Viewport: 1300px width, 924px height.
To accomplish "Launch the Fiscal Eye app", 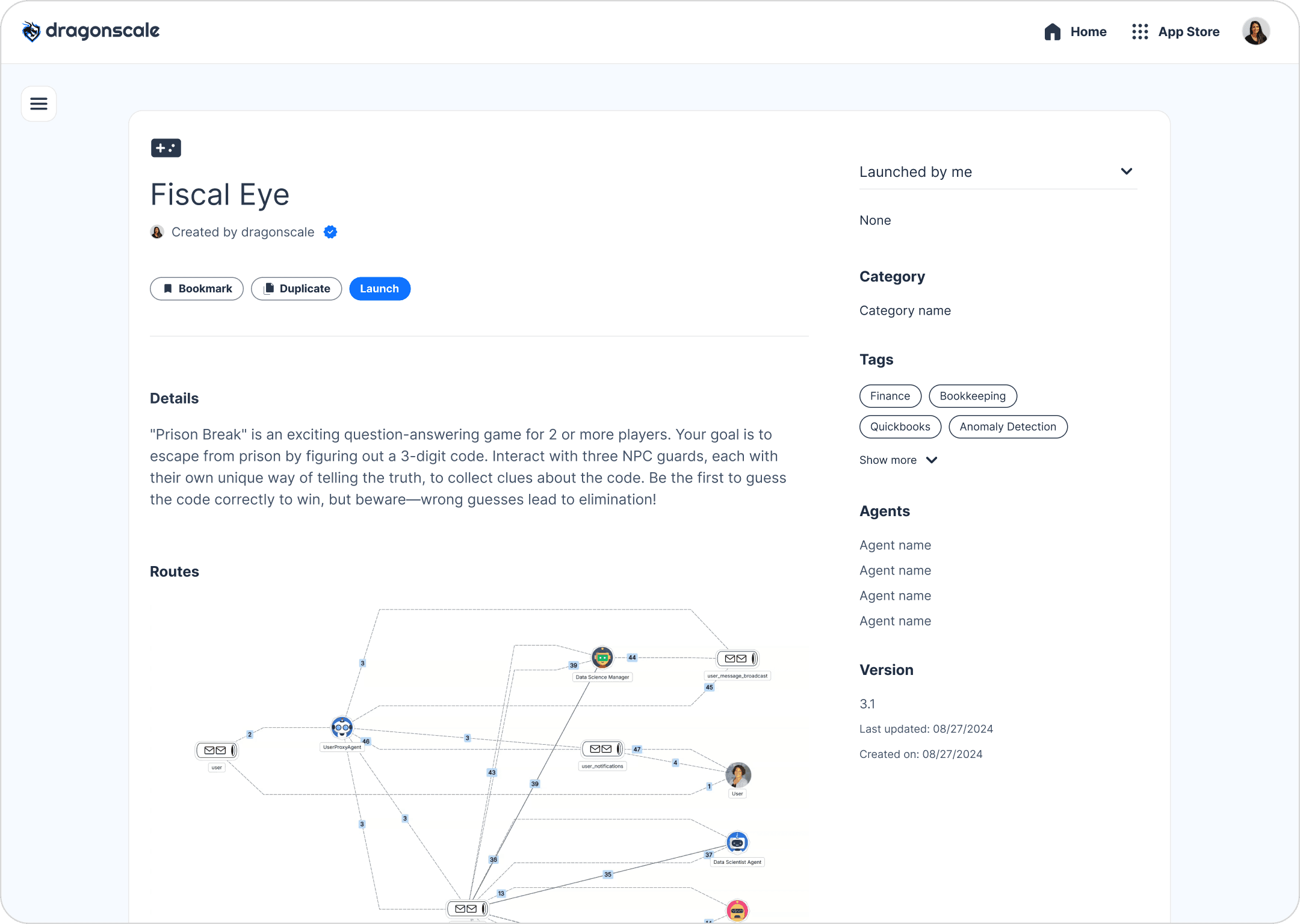I will 379,289.
